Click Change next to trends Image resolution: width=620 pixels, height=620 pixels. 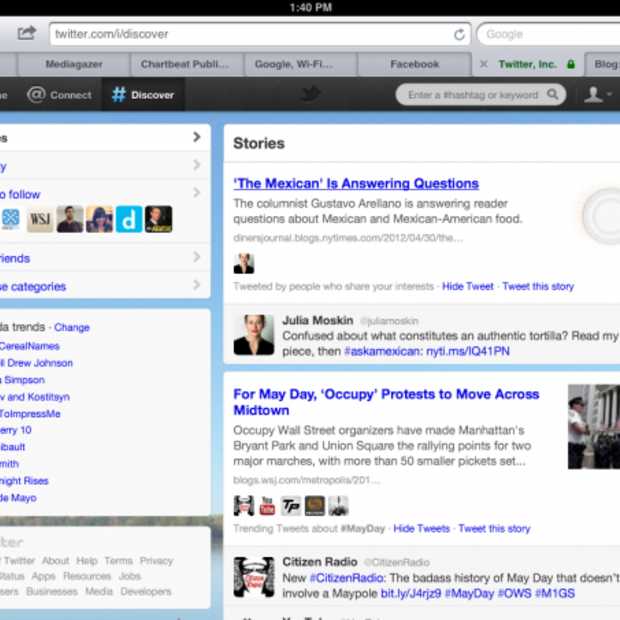pos(72,327)
